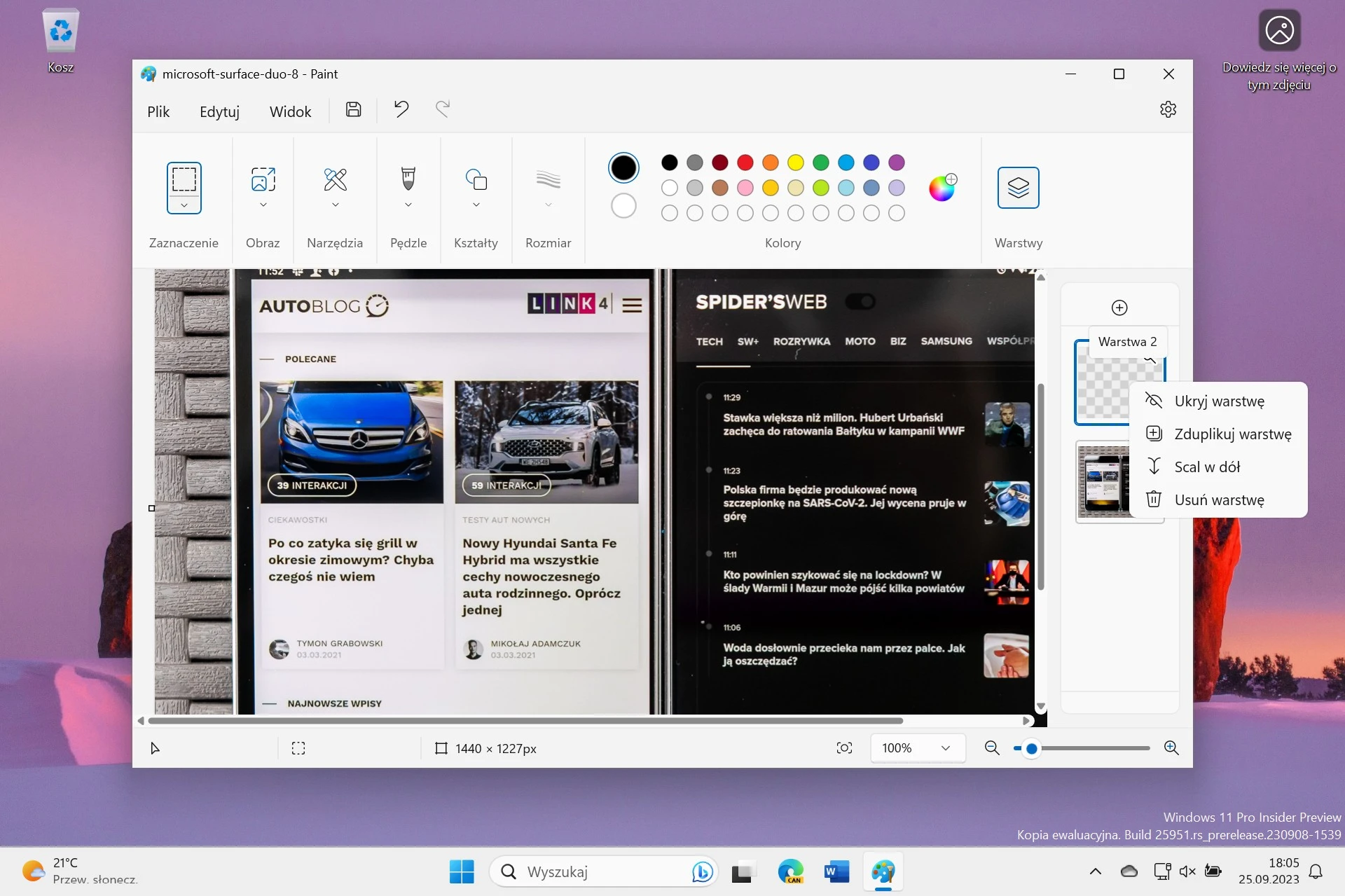Click the horizontal canvas scrollbar

coord(525,720)
